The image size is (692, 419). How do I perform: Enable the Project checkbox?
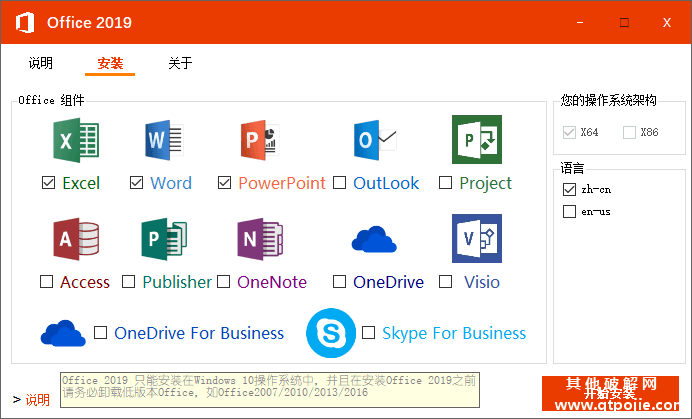click(445, 182)
